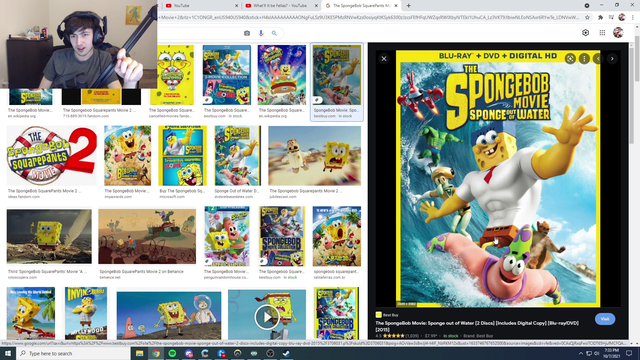Screen dimensions: 640x360
Task: Close the YouTube tab
Action: pyautogui.click(x=237, y=6)
